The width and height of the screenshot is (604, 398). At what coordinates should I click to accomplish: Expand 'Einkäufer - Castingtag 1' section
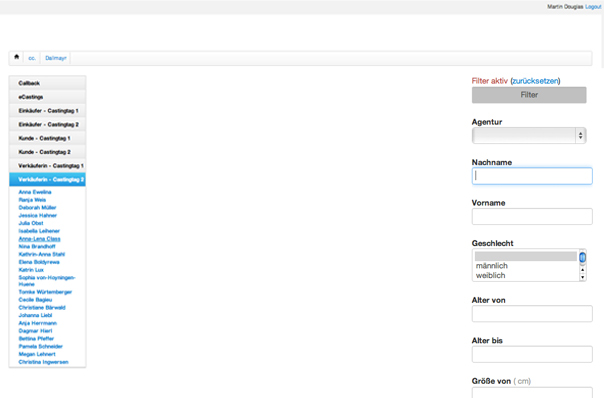tap(47, 111)
